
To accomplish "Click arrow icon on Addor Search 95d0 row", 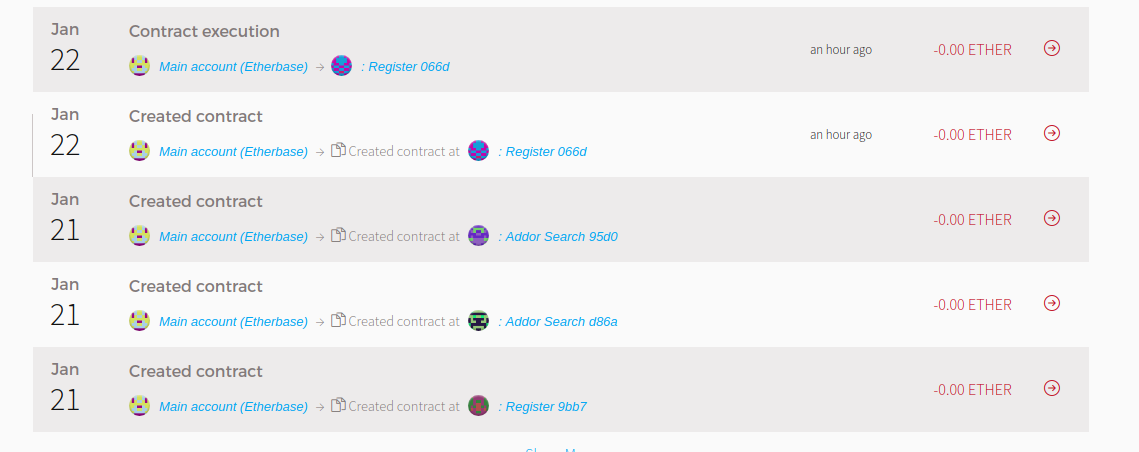I will (1052, 218).
